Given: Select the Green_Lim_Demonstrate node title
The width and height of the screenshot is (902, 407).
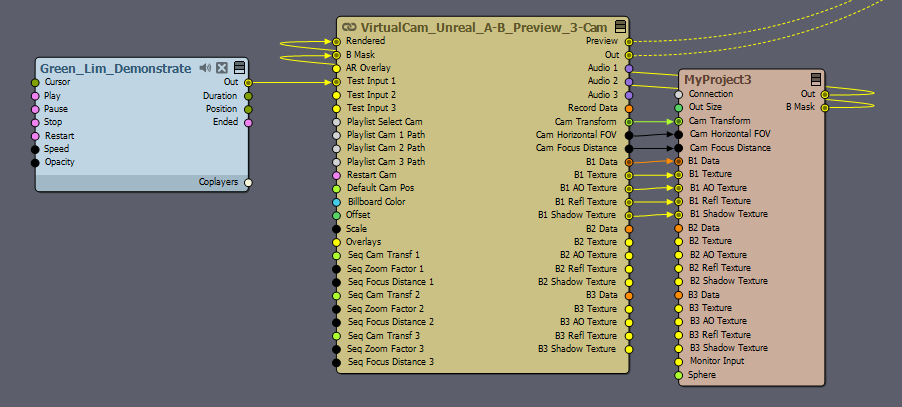Looking at the screenshot, I should 116,68.
